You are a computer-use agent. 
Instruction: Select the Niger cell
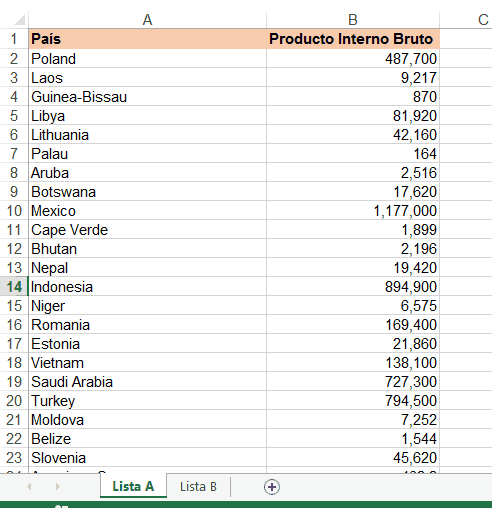[147, 306]
